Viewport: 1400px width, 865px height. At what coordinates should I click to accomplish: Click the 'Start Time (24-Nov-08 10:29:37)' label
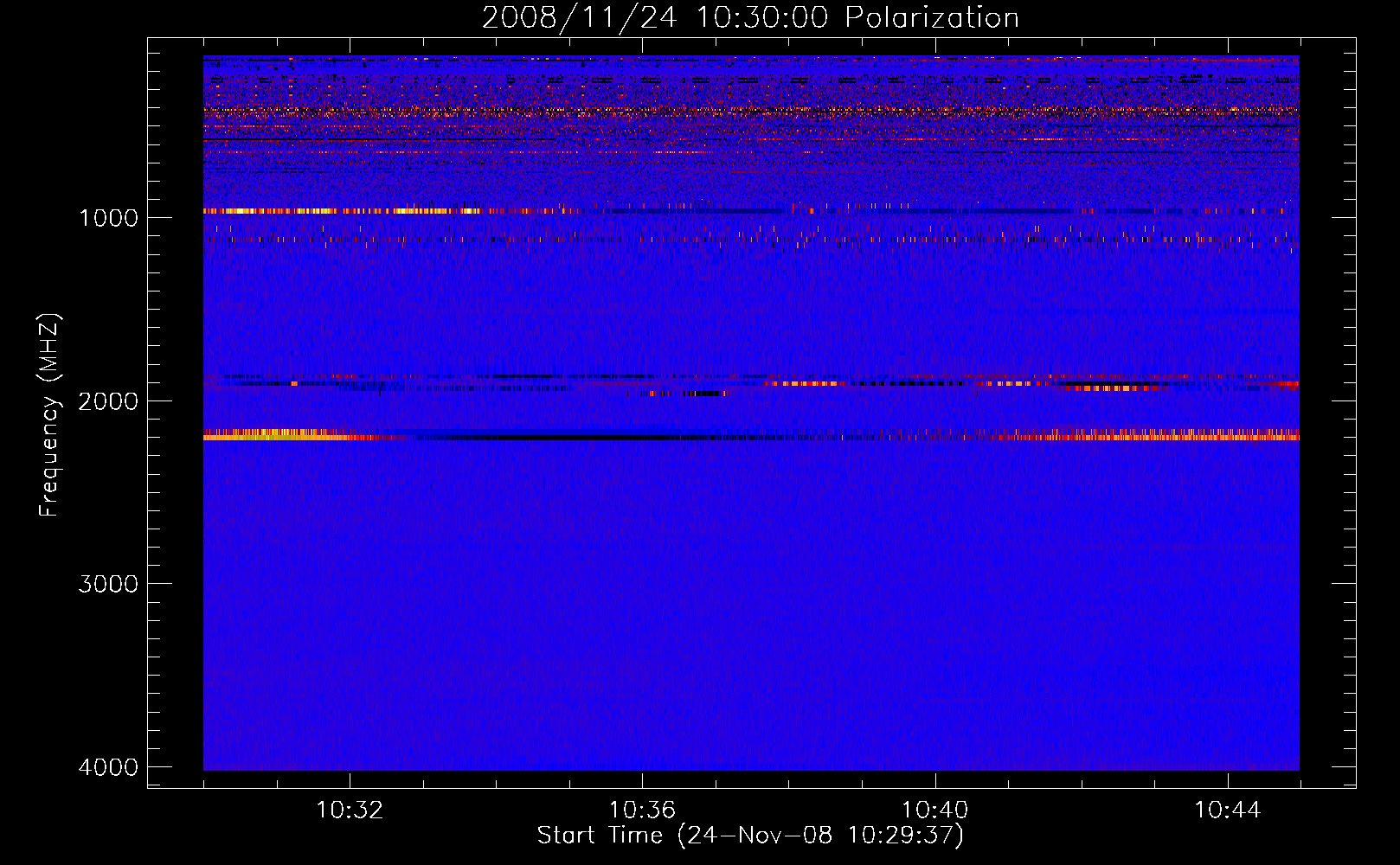(x=750, y=836)
